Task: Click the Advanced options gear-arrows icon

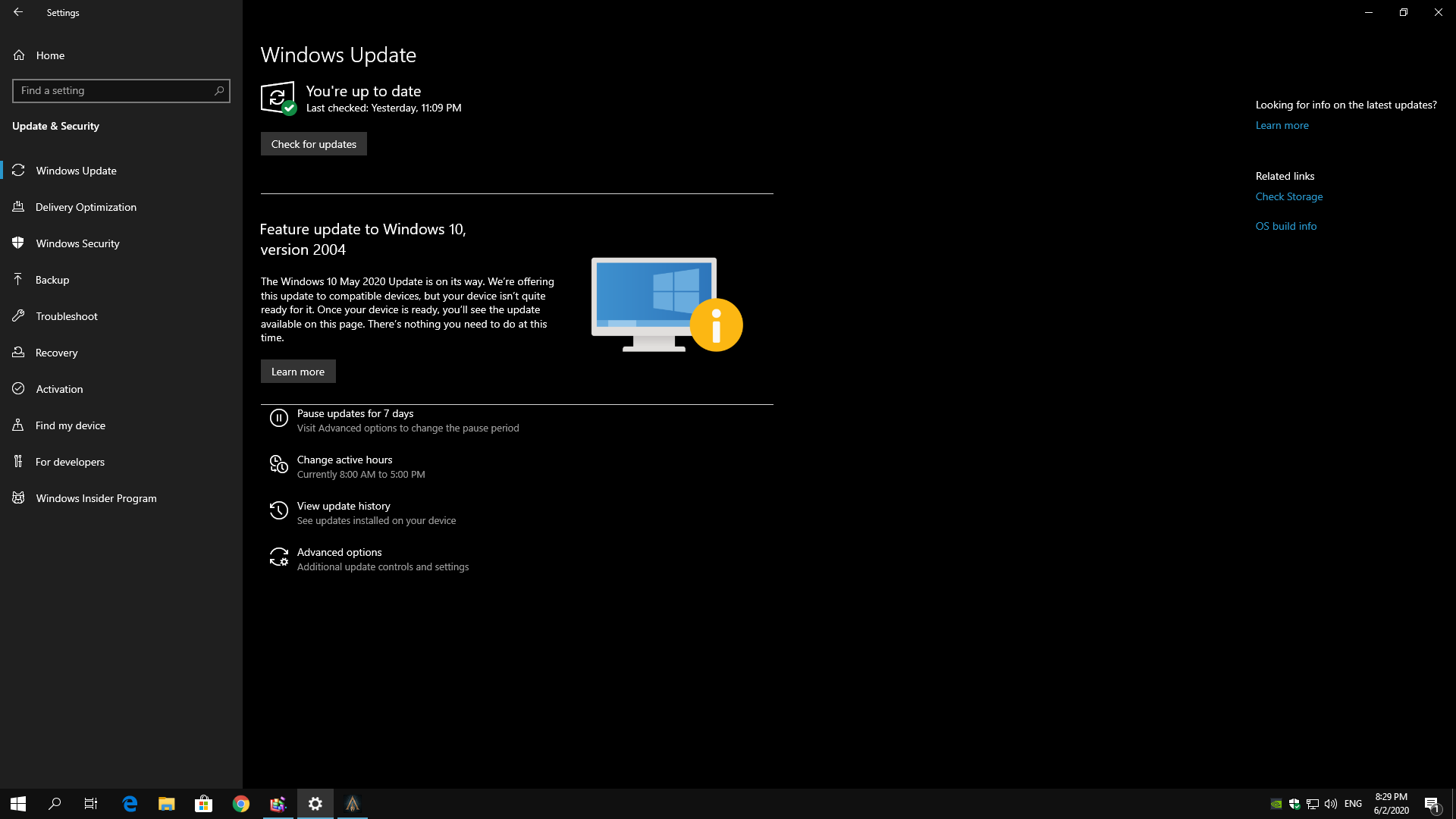Action: point(278,557)
